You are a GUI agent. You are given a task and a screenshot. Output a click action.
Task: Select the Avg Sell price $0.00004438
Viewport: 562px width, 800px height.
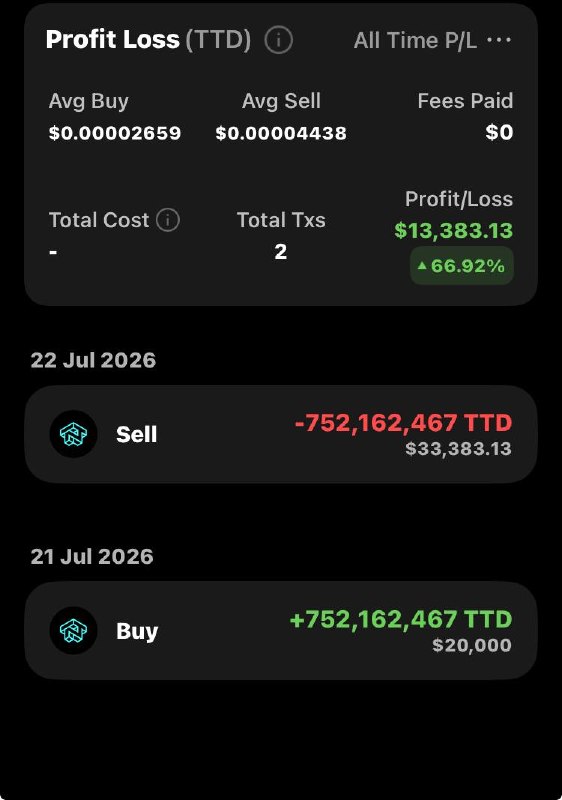(281, 133)
